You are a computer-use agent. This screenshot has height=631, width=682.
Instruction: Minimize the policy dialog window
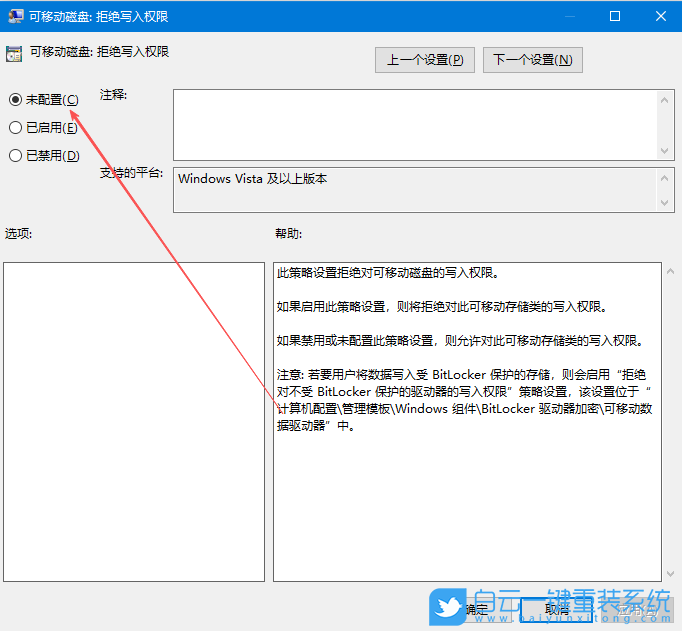(570, 16)
